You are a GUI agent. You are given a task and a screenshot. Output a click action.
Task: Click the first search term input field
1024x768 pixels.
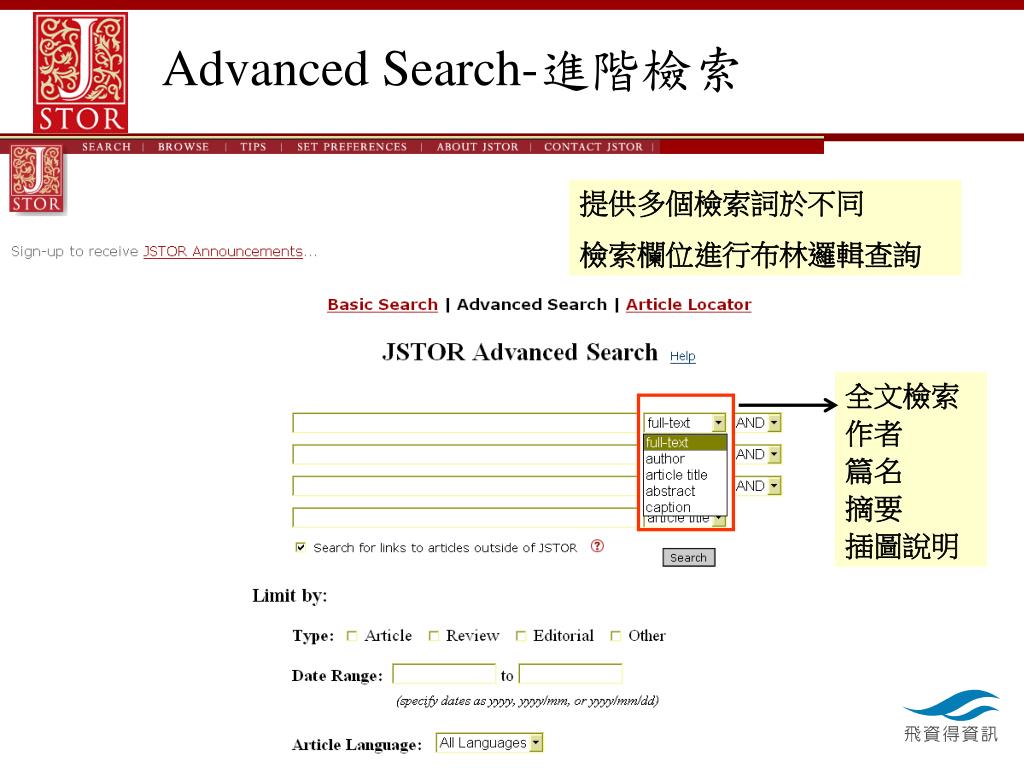[x=465, y=423]
